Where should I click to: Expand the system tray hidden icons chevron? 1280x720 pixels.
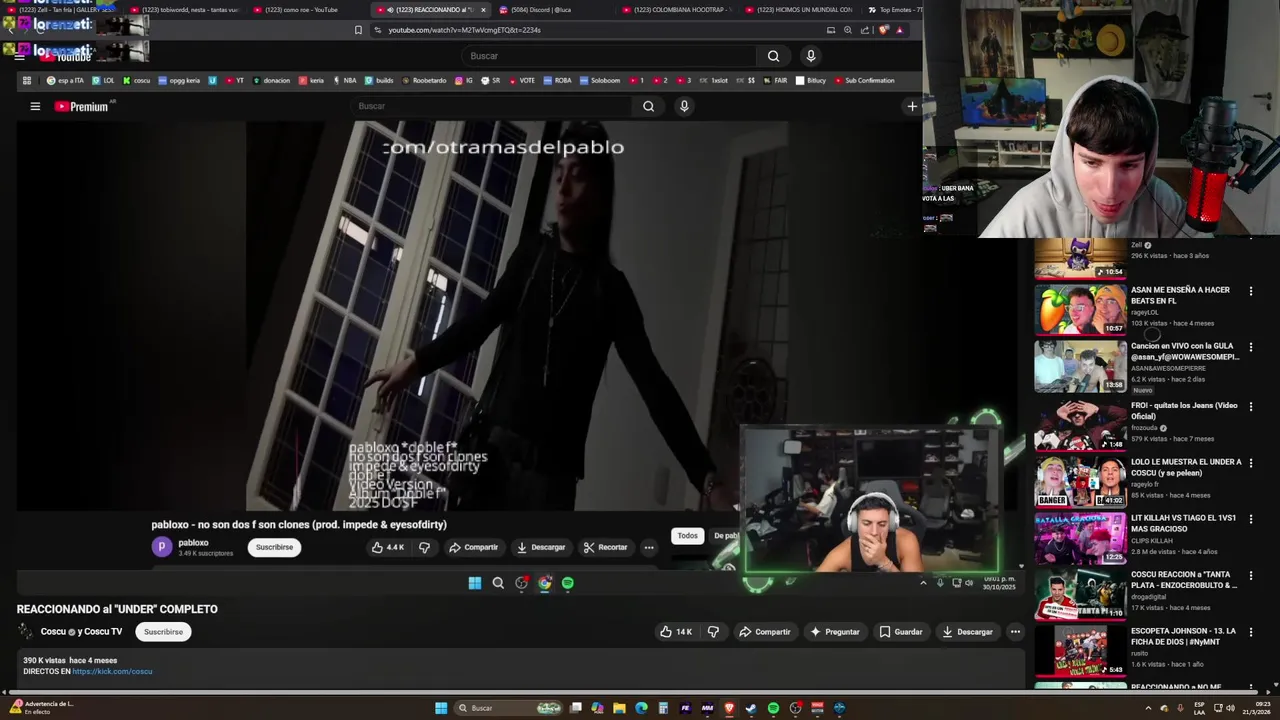(x=1148, y=708)
